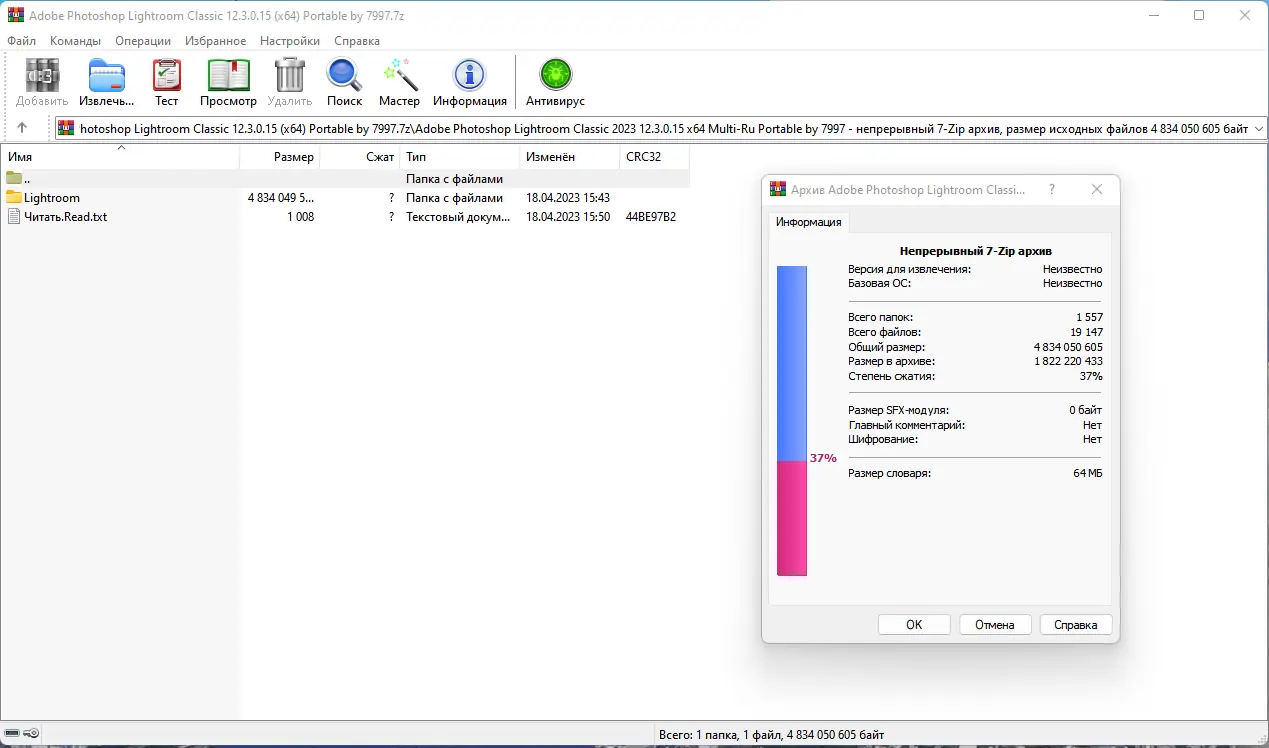Open the Избранное menu
This screenshot has height=748, width=1269.
pyautogui.click(x=215, y=41)
